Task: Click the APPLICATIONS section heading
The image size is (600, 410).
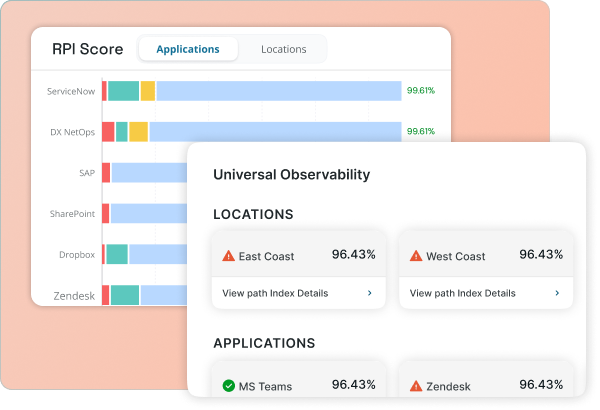Action: 264,343
